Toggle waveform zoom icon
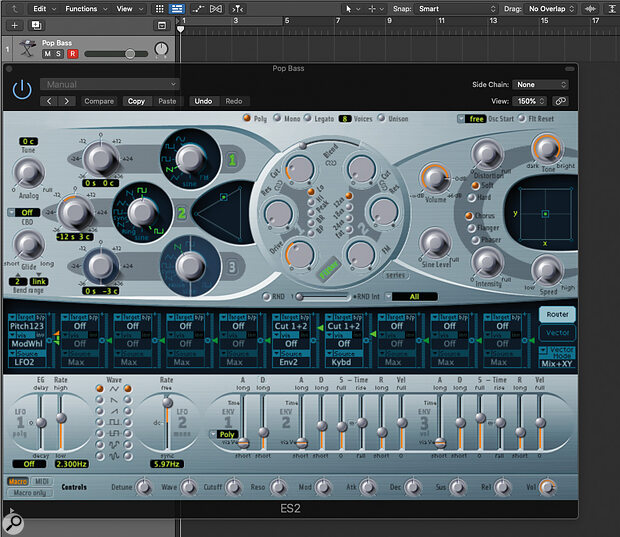The height and width of the screenshot is (537, 620). pyautogui.click(x=590, y=9)
